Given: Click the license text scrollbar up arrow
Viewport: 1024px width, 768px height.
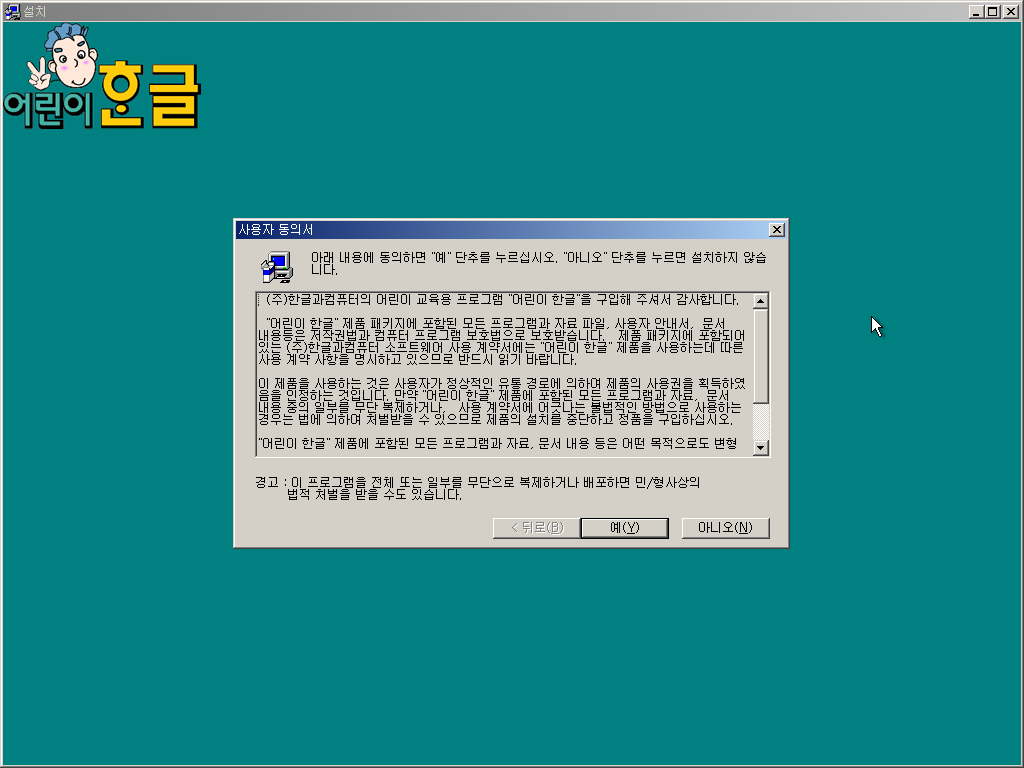Looking at the screenshot, I should [760, 301].
